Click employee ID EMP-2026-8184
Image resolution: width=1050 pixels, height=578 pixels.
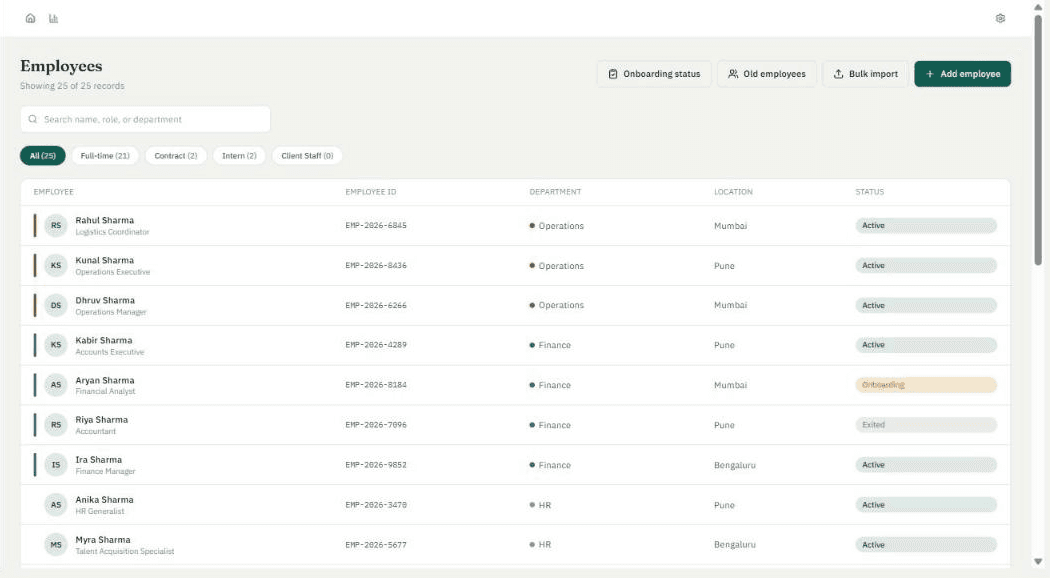point(376,385)
